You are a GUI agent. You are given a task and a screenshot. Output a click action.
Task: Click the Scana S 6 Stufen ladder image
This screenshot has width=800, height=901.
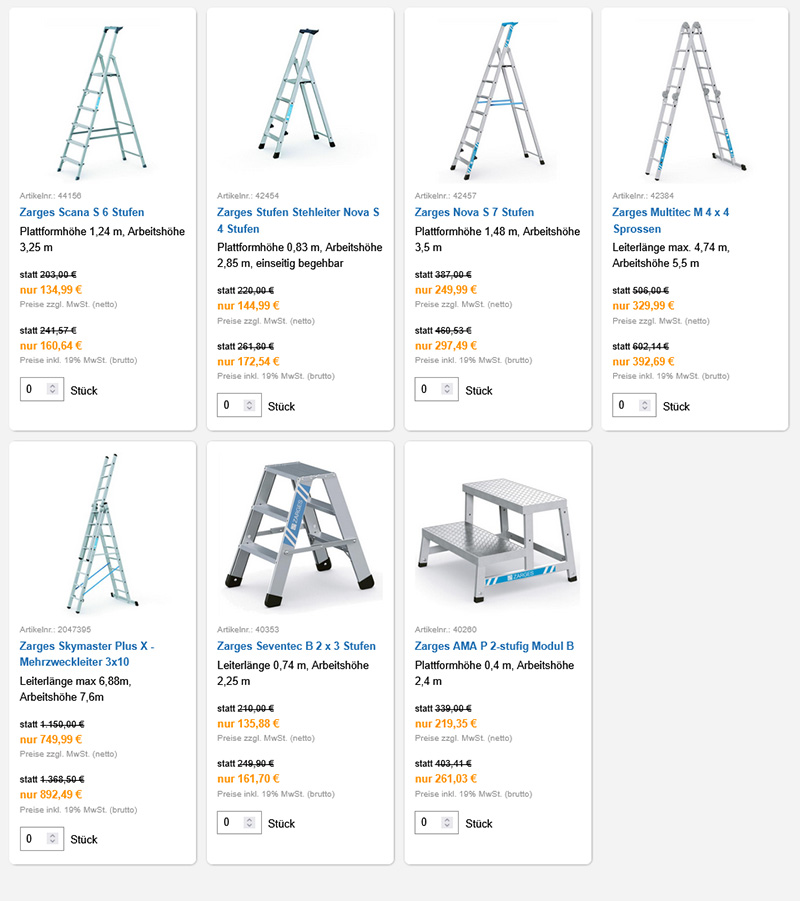click(102, 101)
